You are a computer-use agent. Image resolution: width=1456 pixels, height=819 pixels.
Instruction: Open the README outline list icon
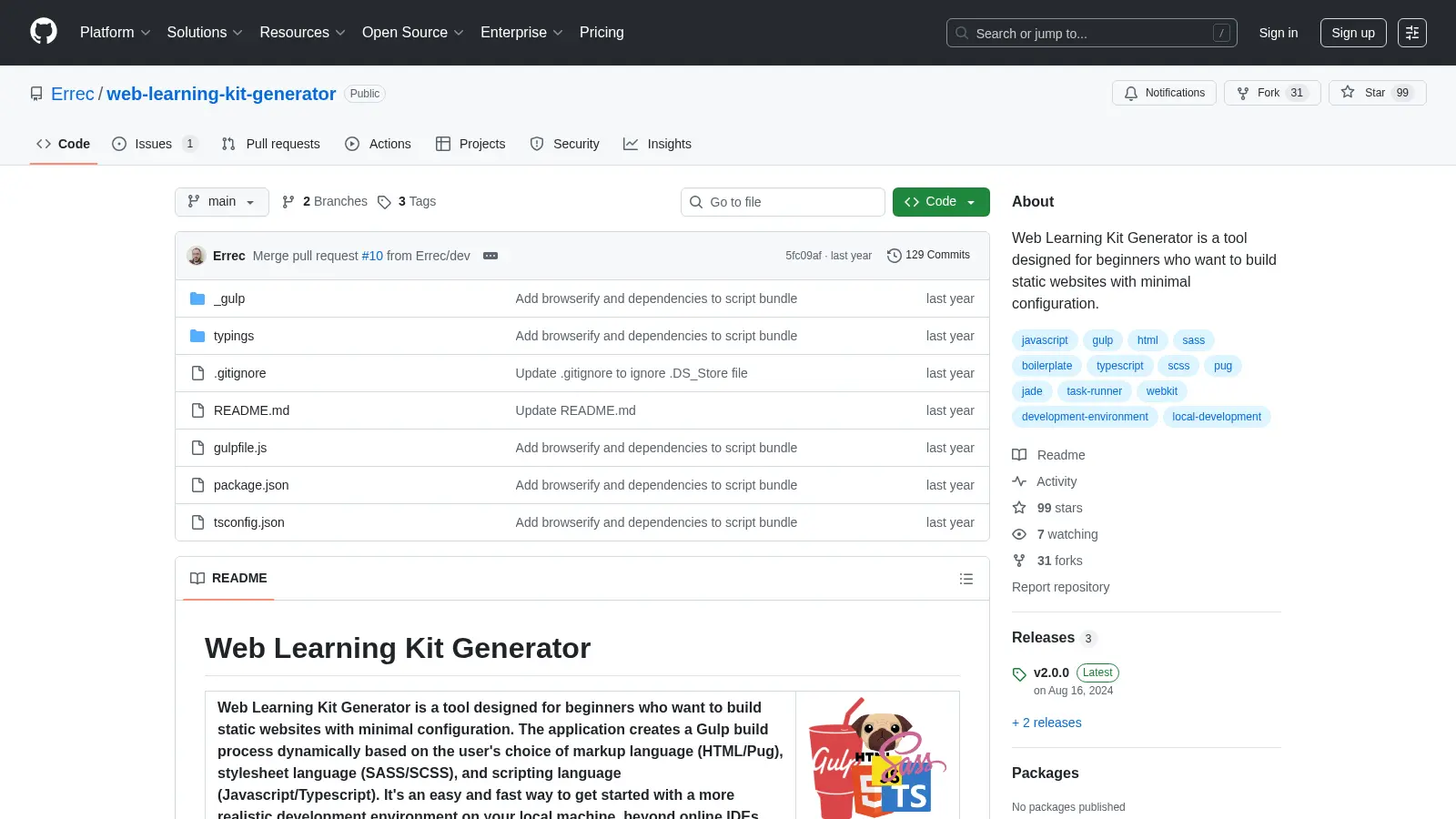(966, 579)
